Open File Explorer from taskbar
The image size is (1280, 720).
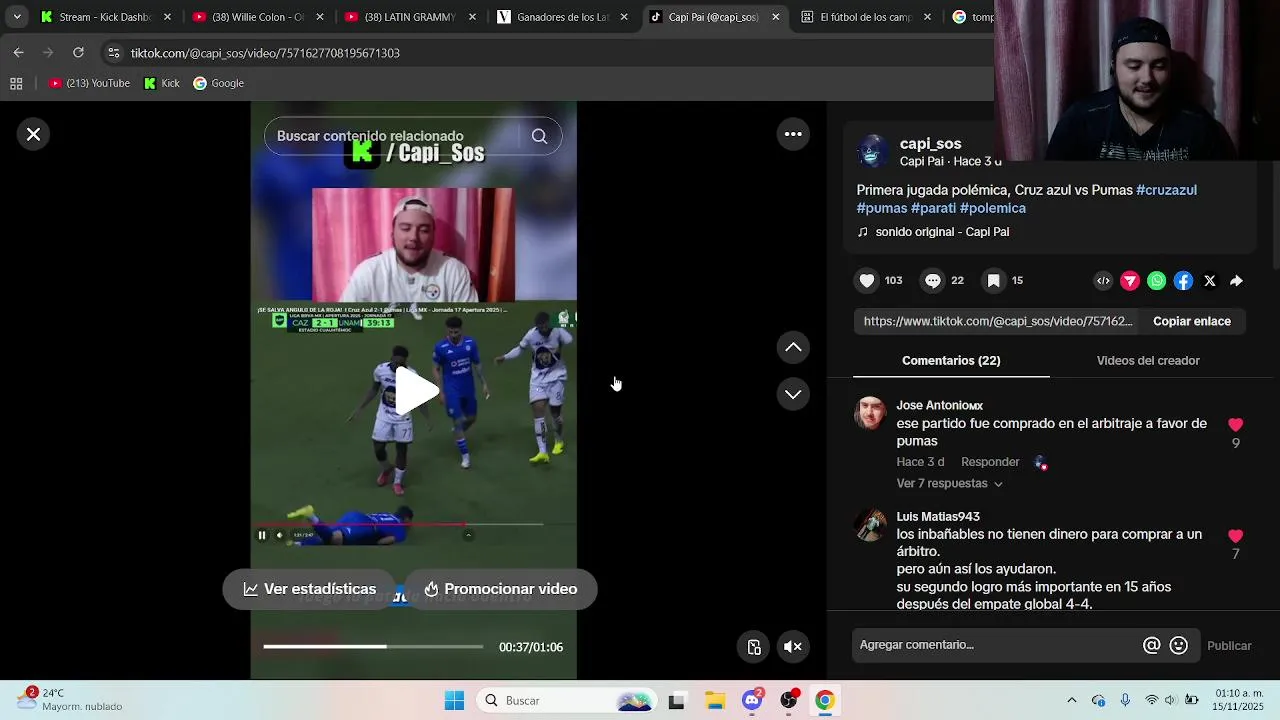pyautogui.click(x=714, y=701)
